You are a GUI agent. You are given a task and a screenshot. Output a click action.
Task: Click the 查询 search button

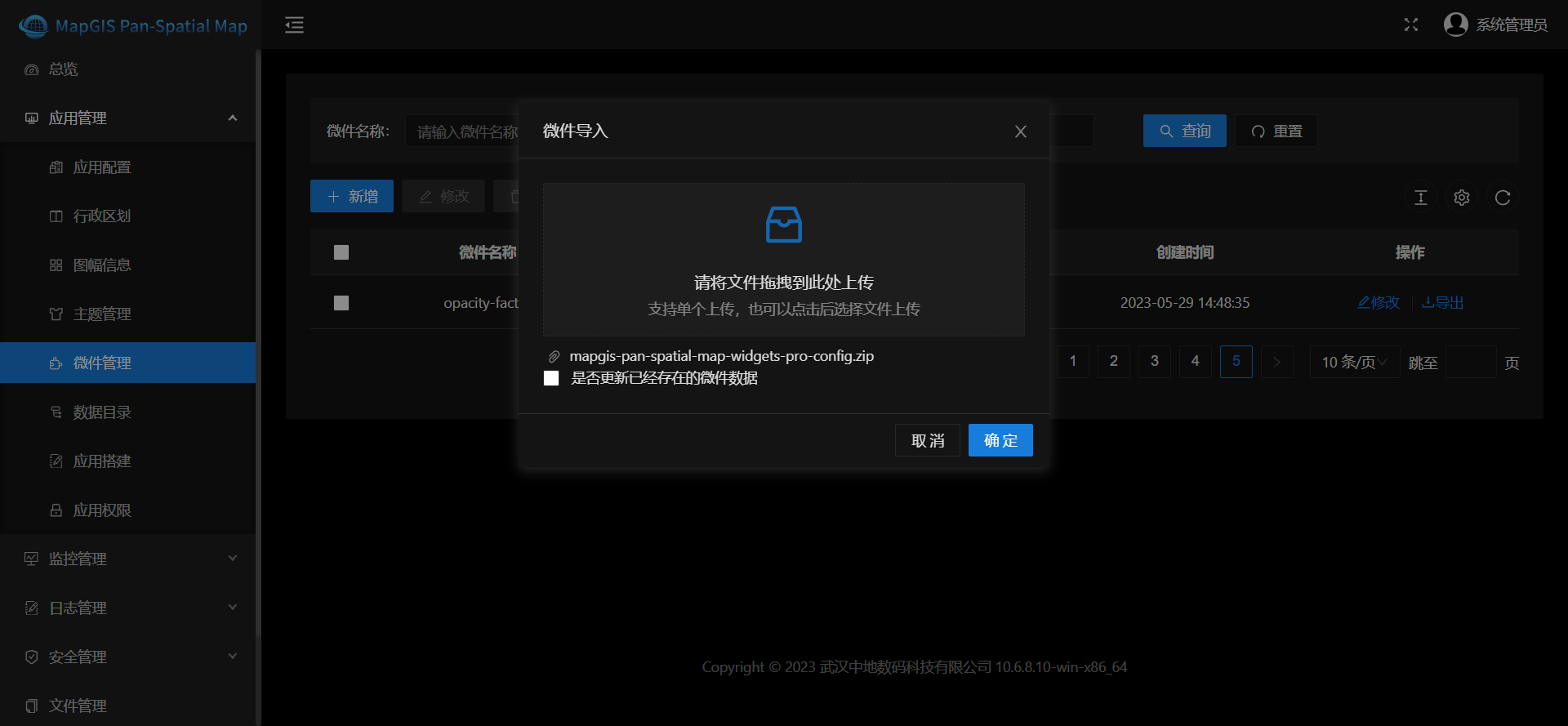pos(1184,131)
